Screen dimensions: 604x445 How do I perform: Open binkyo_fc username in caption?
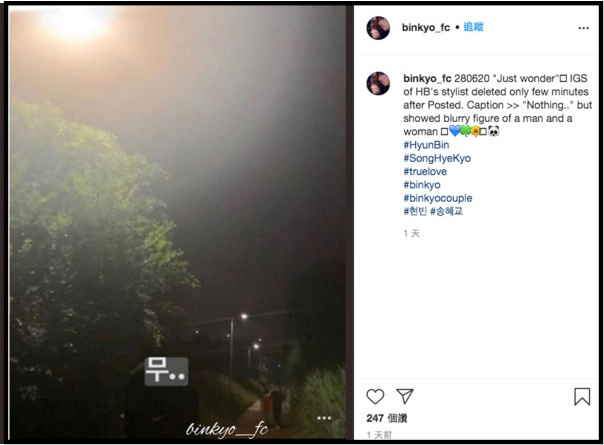point(427,78)
